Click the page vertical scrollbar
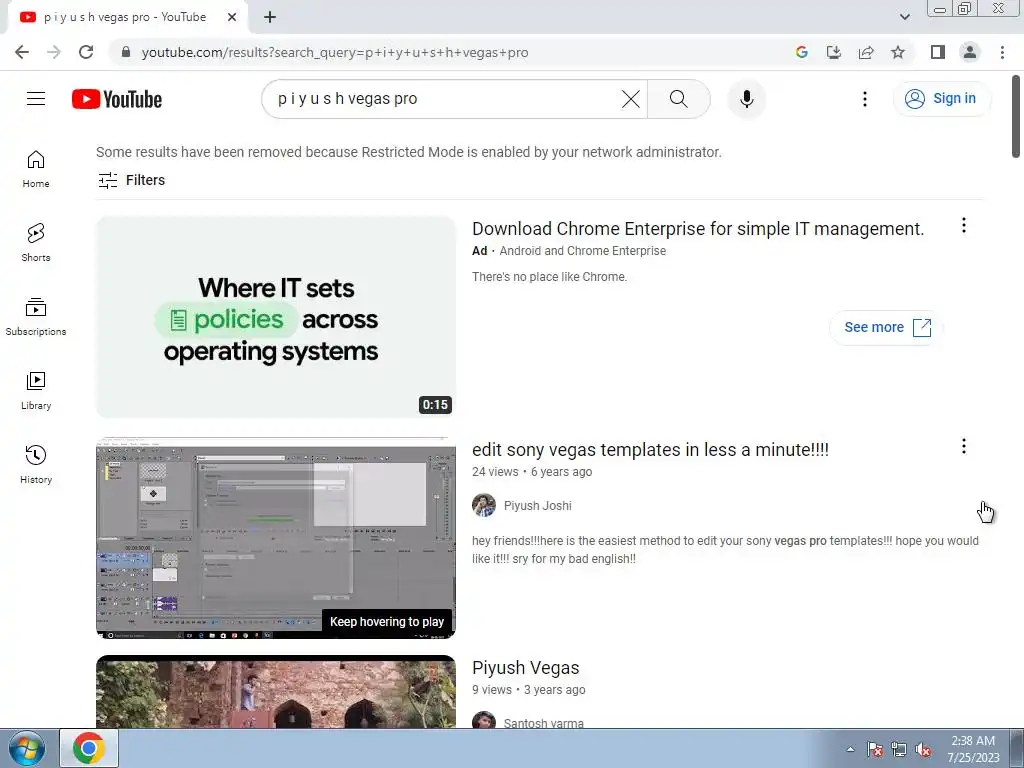The height and width of the screenshot is (768, 1024). [x=1016, y=117]
